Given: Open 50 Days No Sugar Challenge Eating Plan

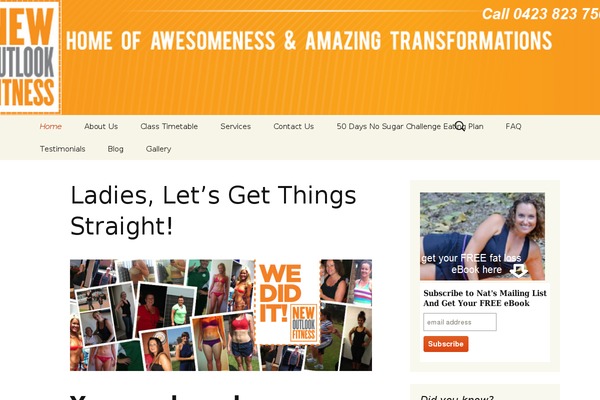Looking at the screenshot, I should tap(410, 126).
